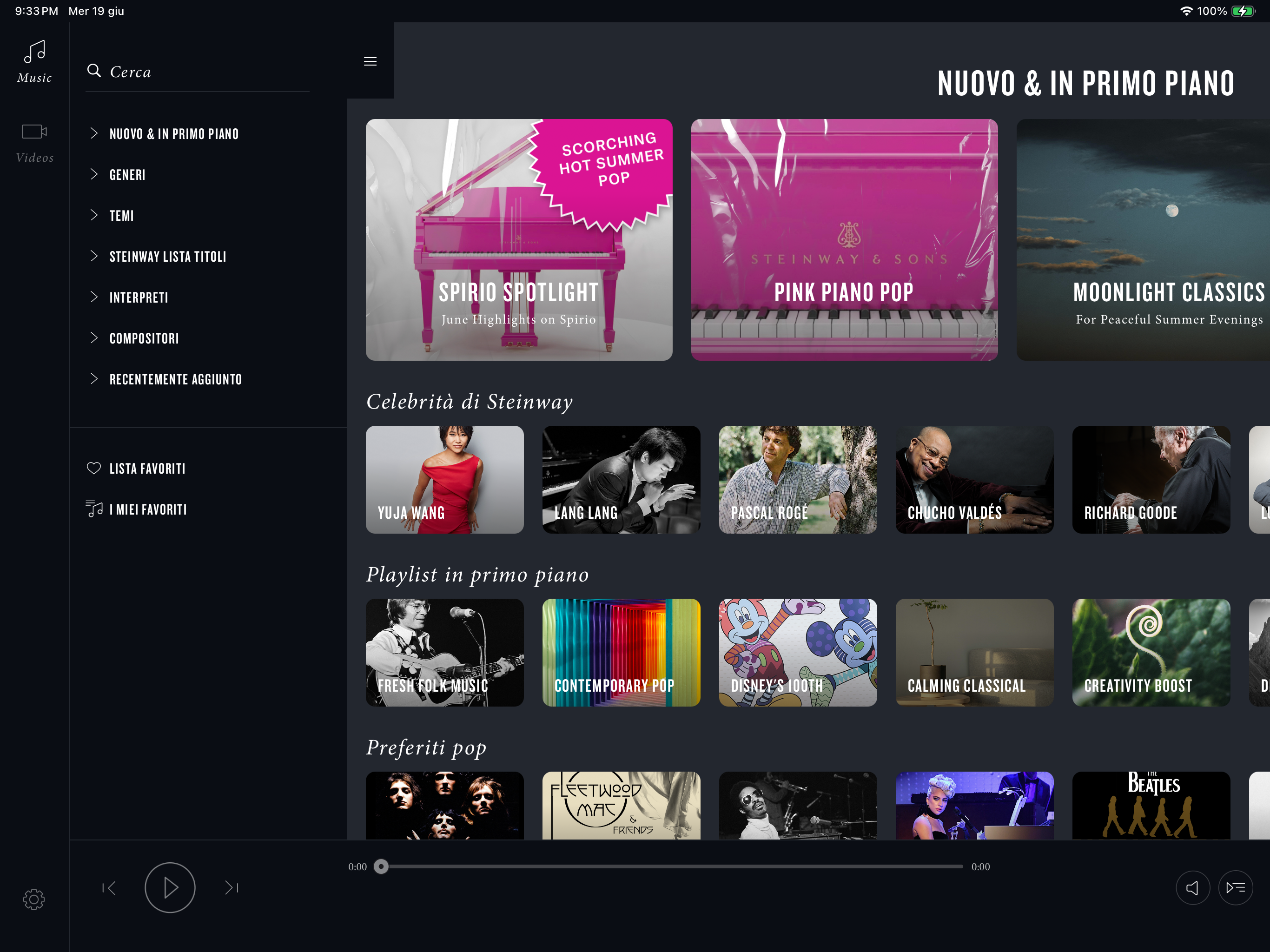Screen dimensions: 1270x952
Task: Open Spirio Spotlight featured card
Action: [519, 239]
